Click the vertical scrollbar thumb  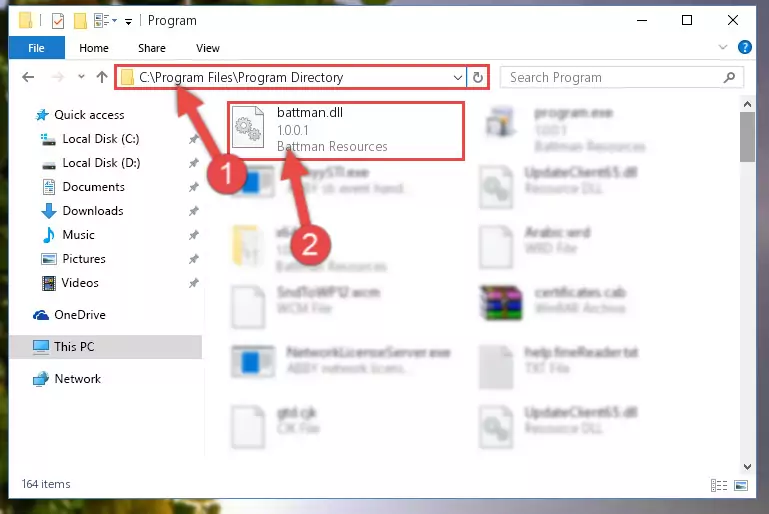pos(747,137)
